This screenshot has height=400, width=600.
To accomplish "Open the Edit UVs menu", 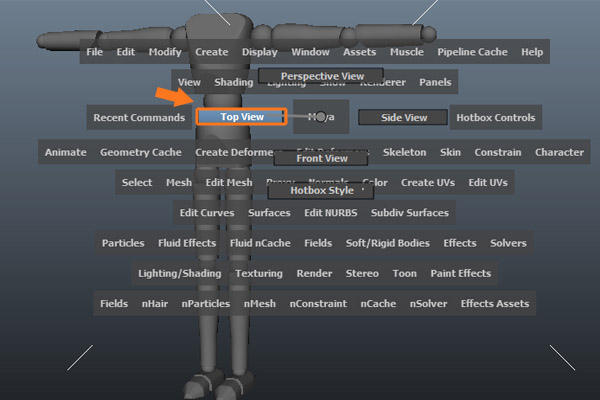I will (488, 182).
